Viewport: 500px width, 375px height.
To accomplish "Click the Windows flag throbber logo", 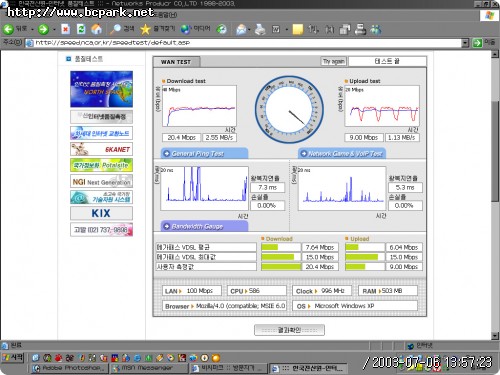I will point(489,16).
